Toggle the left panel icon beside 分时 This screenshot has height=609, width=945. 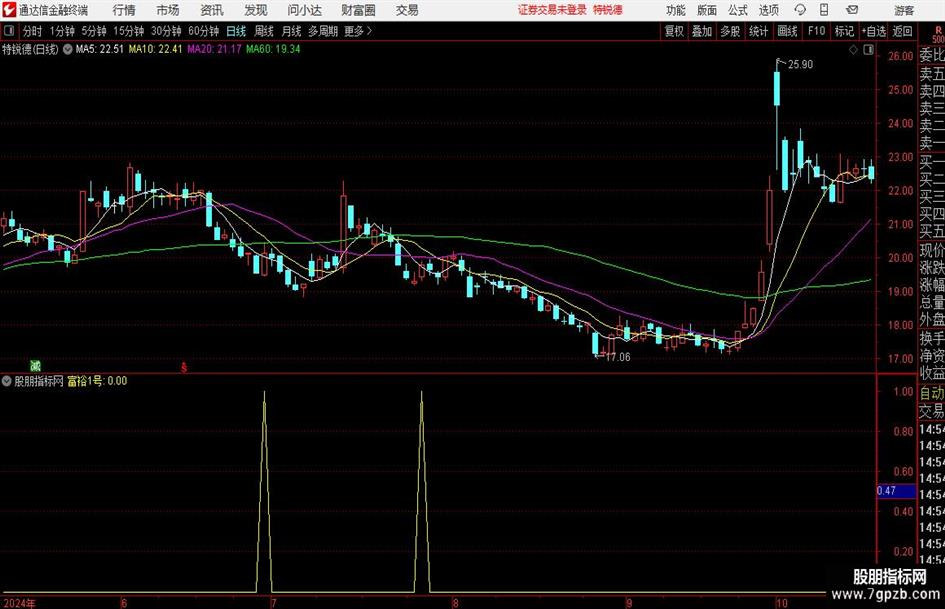10,31
